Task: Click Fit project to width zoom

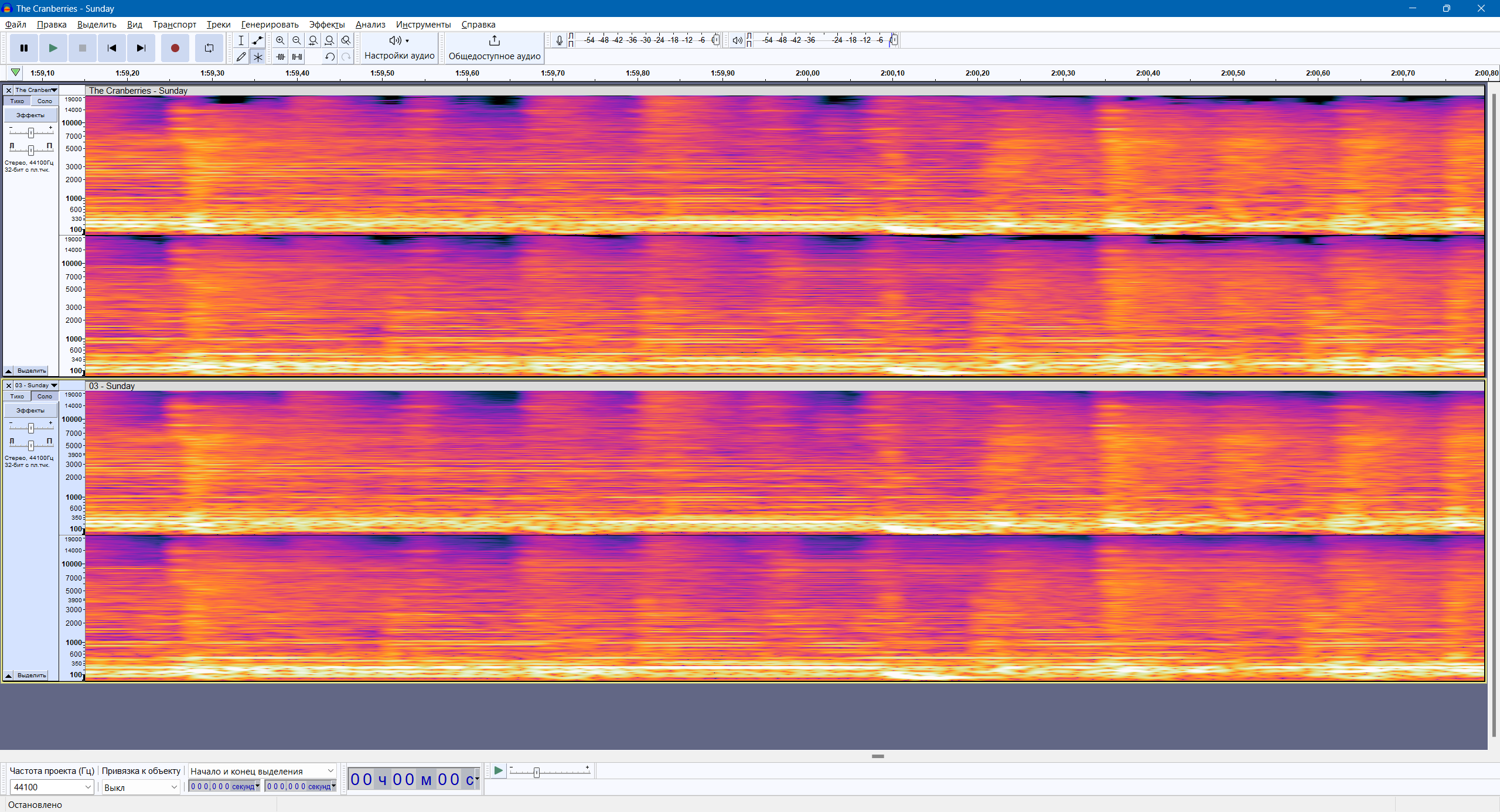Action: (x=329, y=40)
